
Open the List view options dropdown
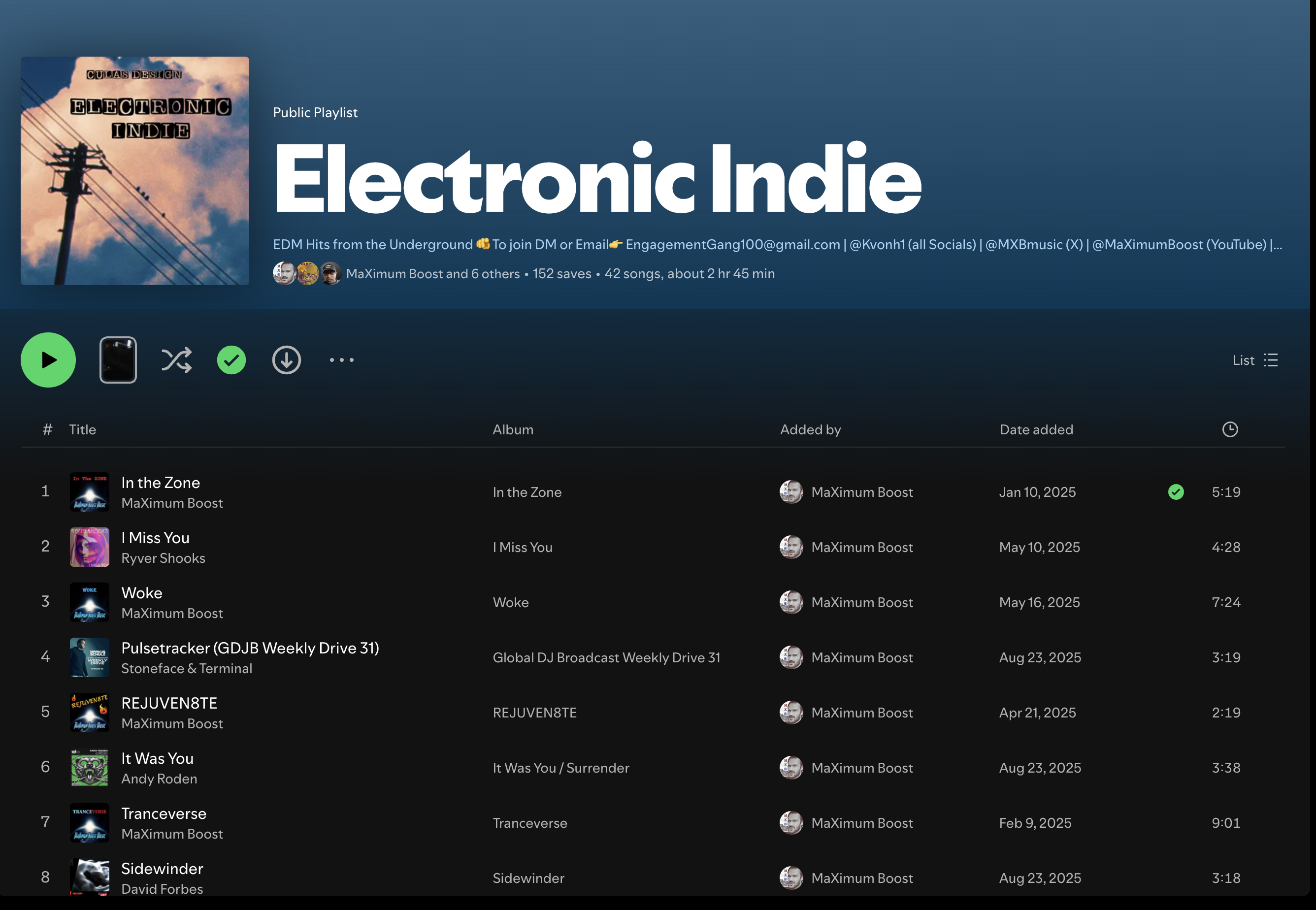[1255, 360]
